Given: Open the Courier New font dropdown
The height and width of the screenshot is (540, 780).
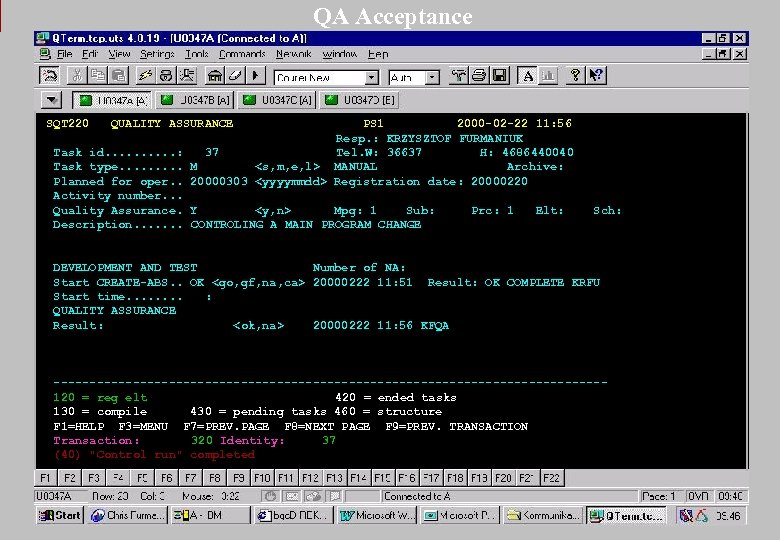Looking at the screenshot, I should 371,78.
